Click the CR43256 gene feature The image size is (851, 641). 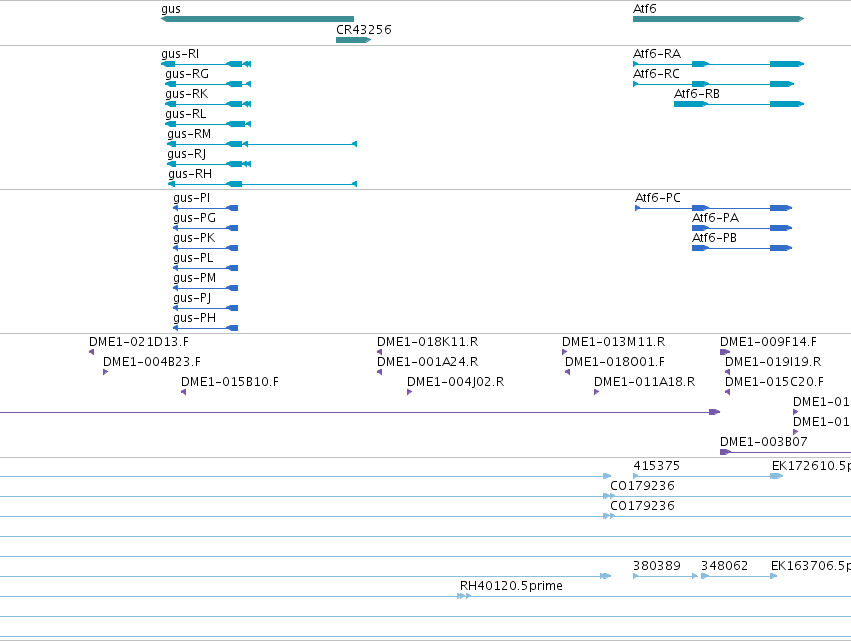(x=353, y=40)
